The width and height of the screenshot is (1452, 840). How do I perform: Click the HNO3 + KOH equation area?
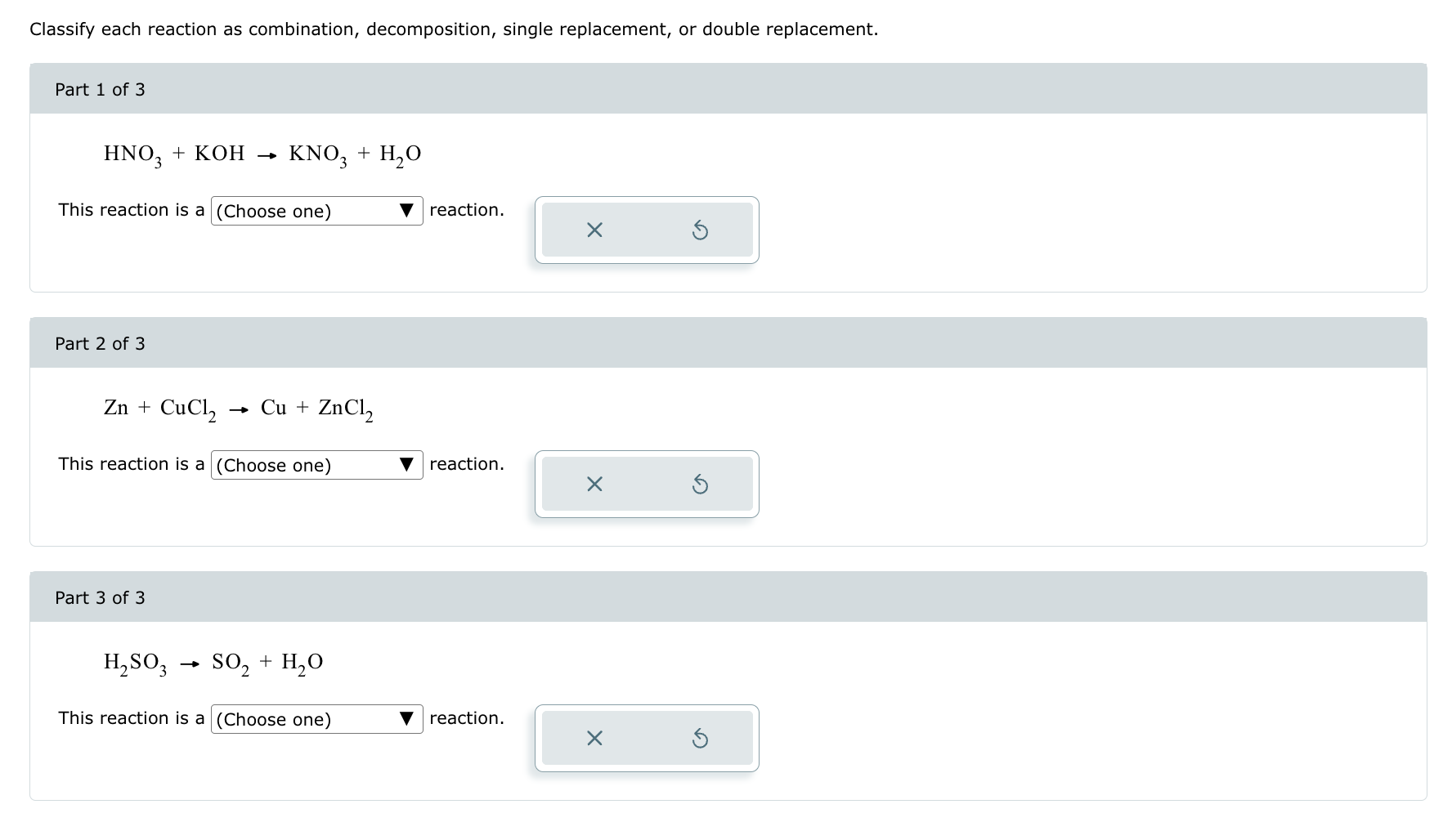[x=262, y=154]
